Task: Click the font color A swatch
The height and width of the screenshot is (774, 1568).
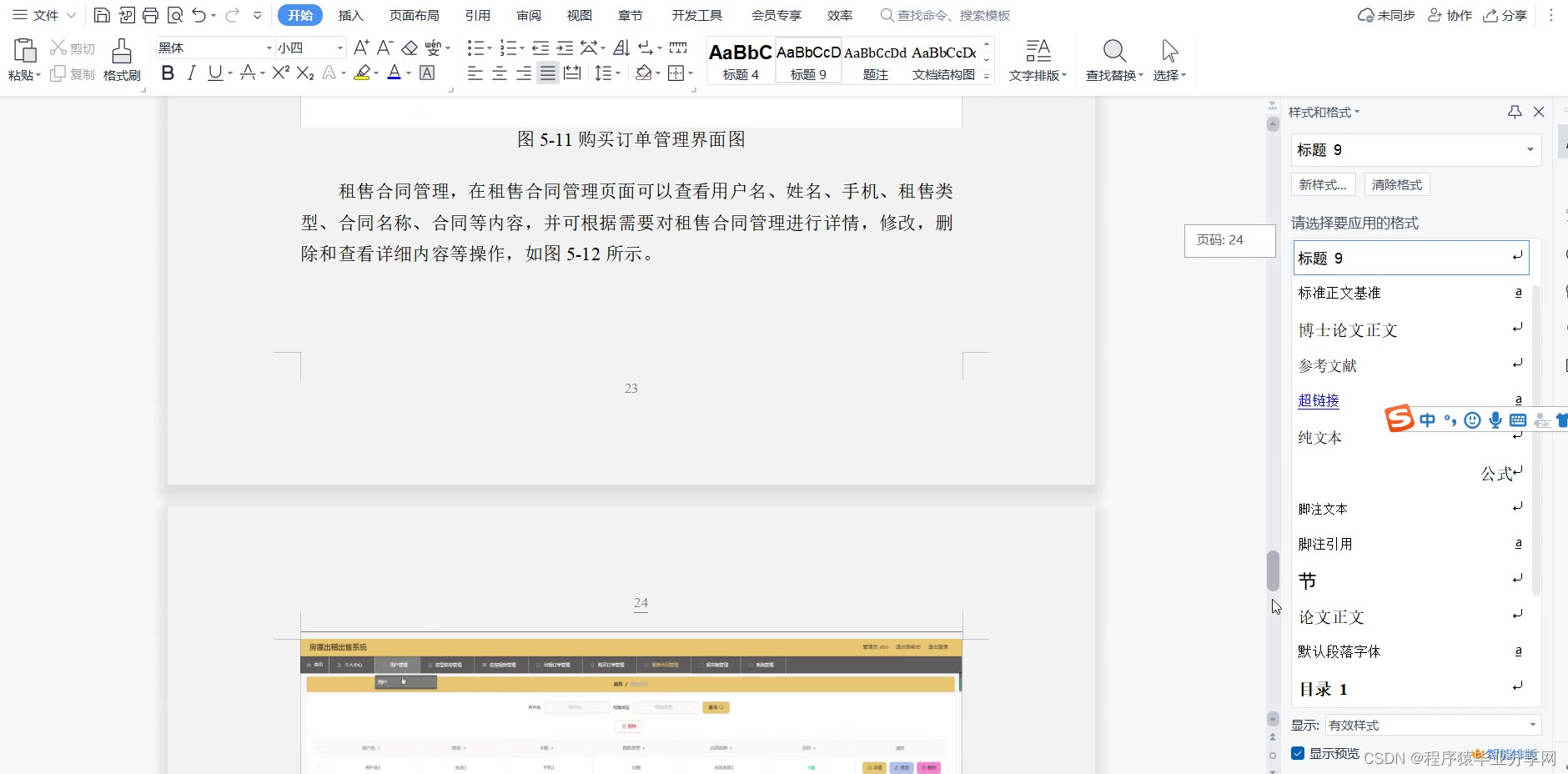Action: [x=395, y=73]
